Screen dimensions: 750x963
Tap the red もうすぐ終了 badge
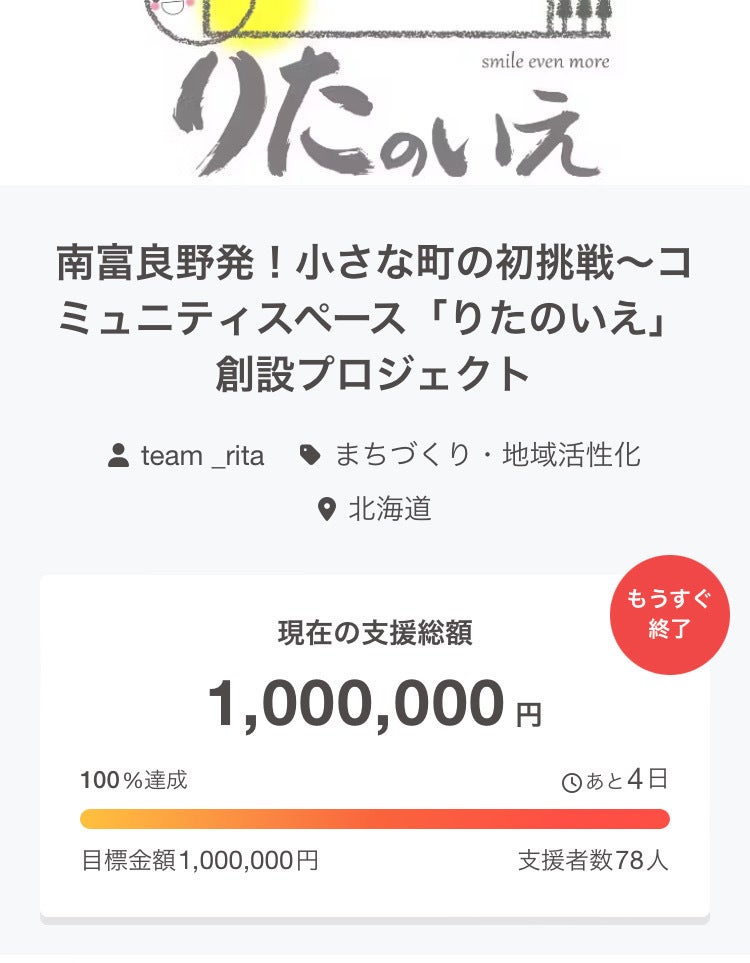669,615
